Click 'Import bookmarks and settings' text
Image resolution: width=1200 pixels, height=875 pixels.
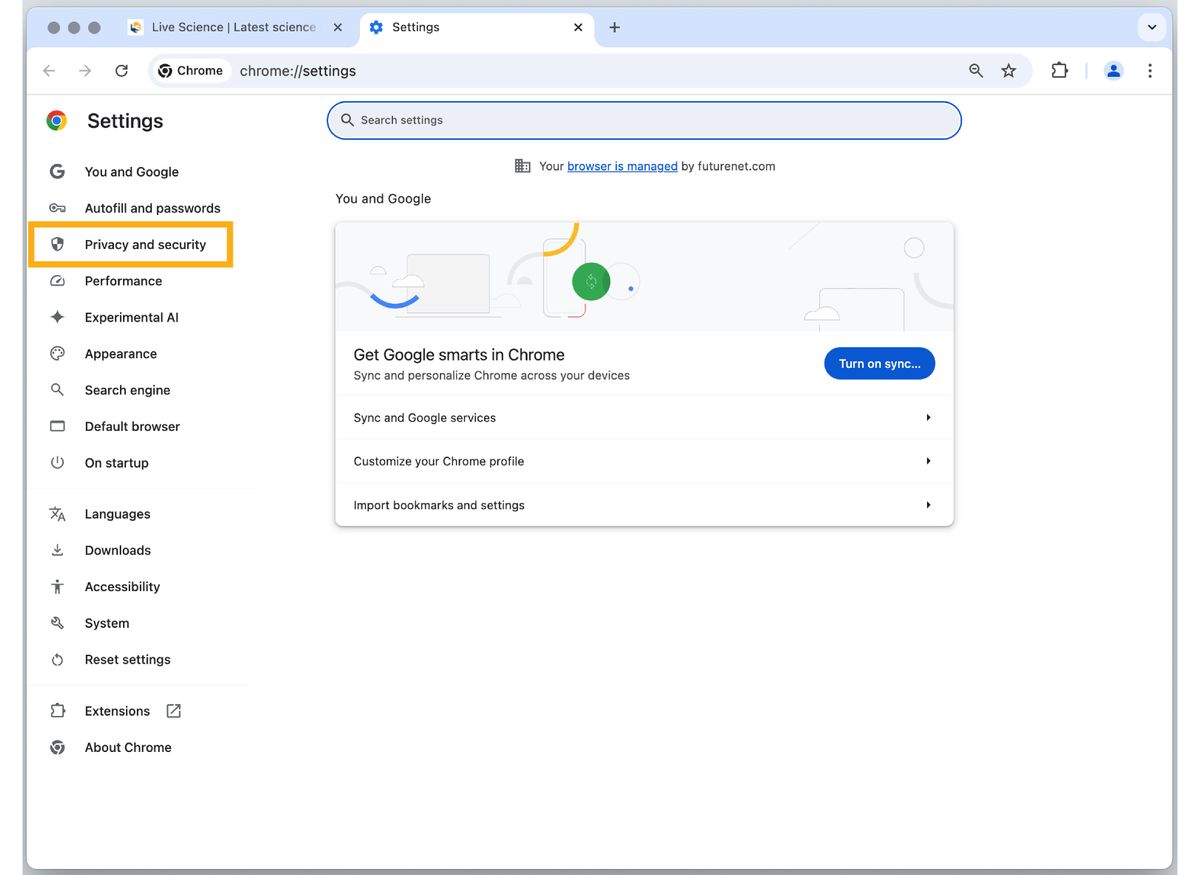point(438,505)
